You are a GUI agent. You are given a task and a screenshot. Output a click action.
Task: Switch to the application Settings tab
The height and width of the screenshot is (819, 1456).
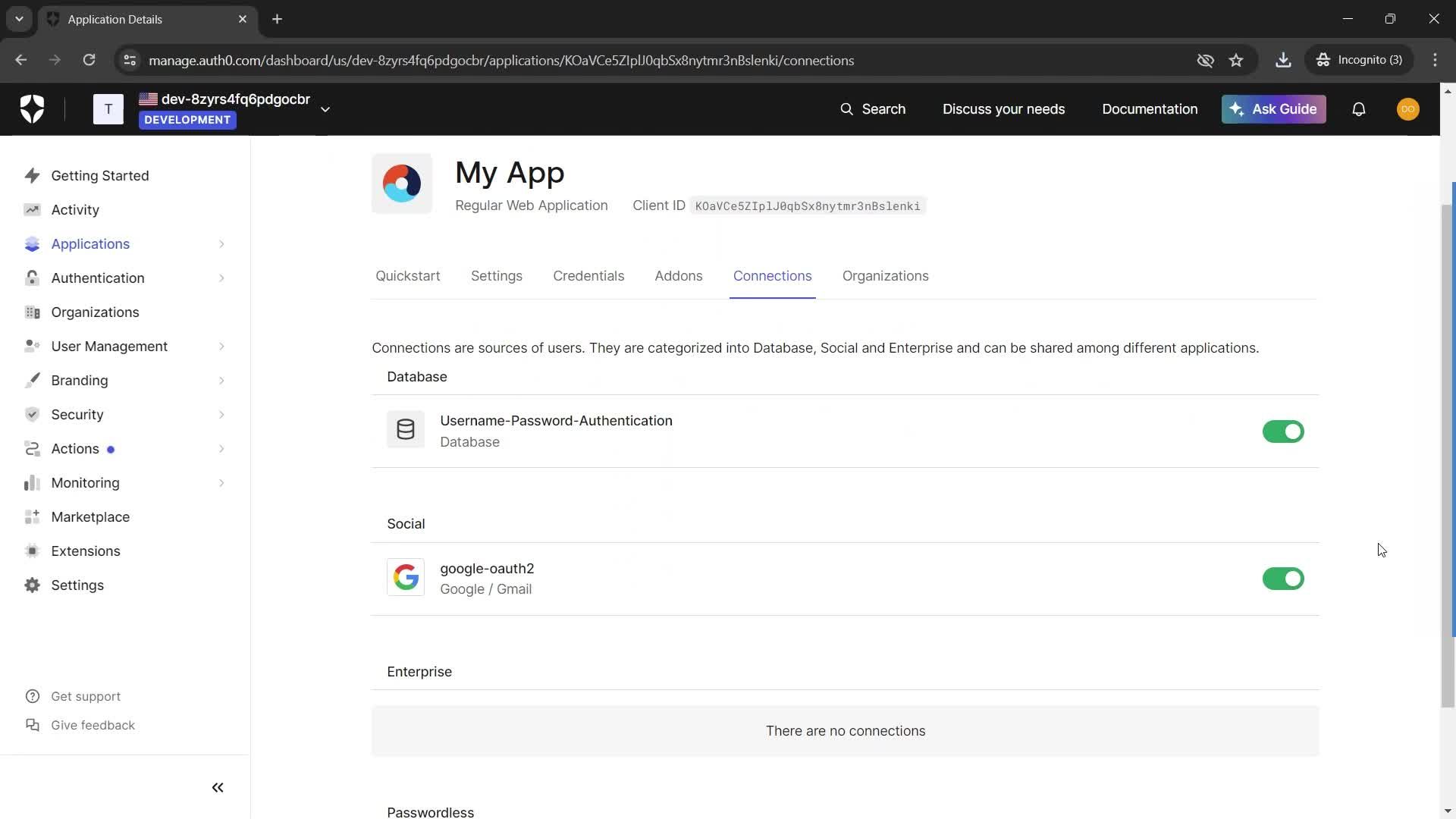[x=497, y=276]
